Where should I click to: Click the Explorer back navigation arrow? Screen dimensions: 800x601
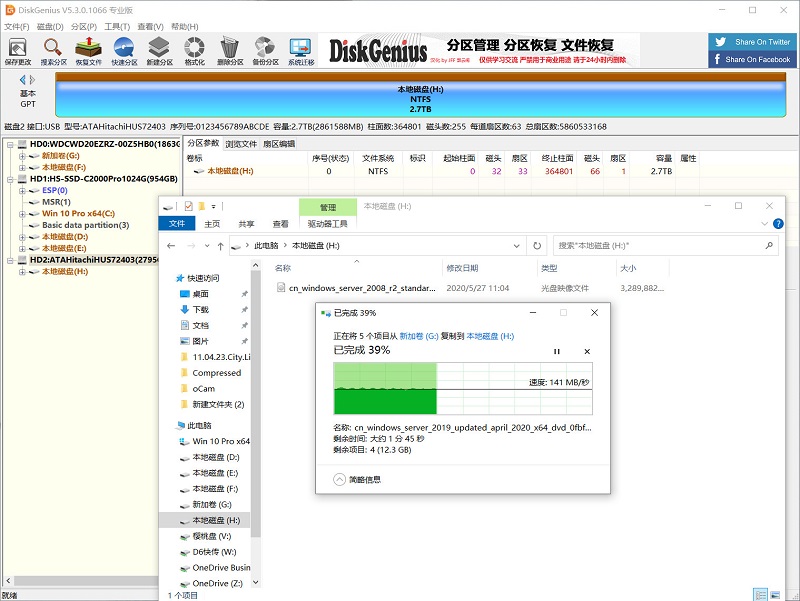click(x=171, y=246)
